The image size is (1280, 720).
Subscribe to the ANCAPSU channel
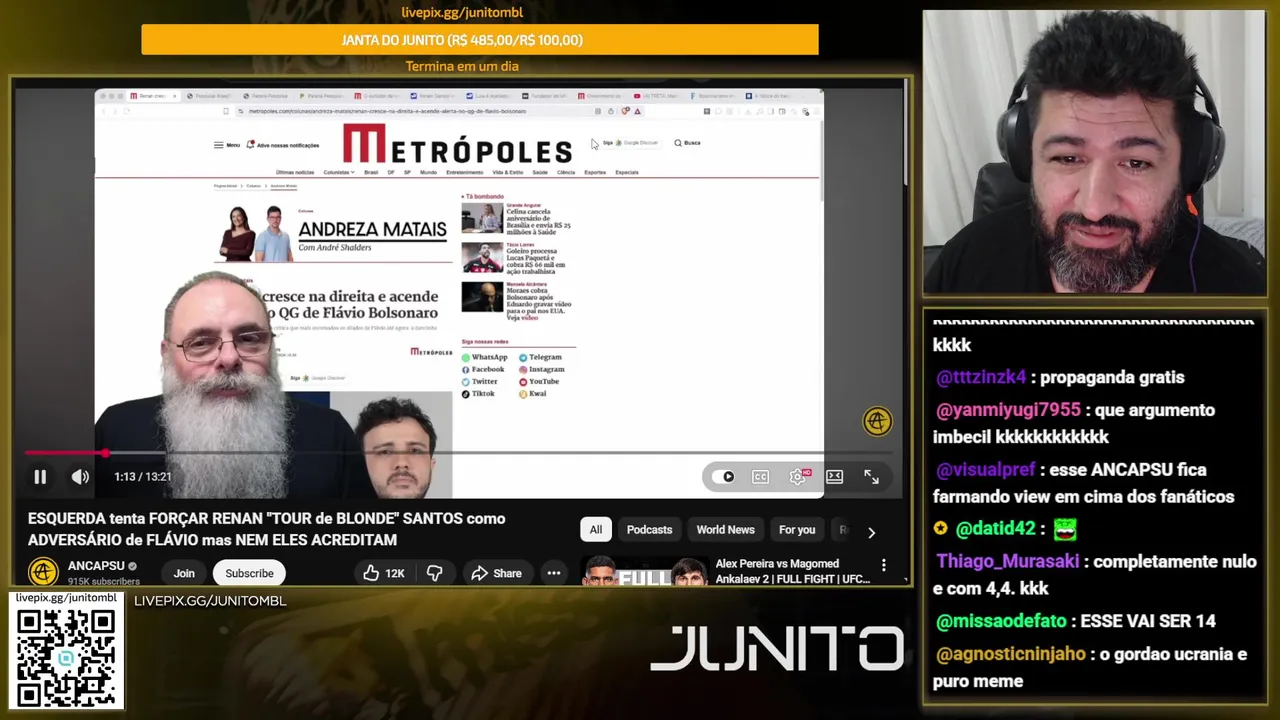249,573
